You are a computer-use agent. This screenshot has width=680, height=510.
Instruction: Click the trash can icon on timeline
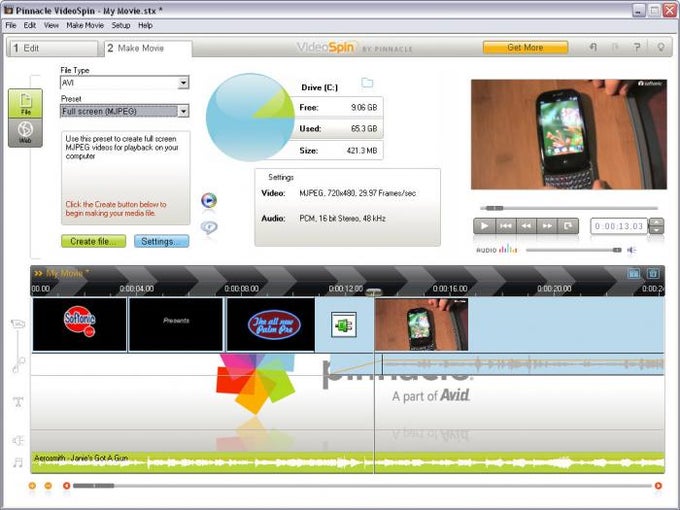[x=653, y=273]
